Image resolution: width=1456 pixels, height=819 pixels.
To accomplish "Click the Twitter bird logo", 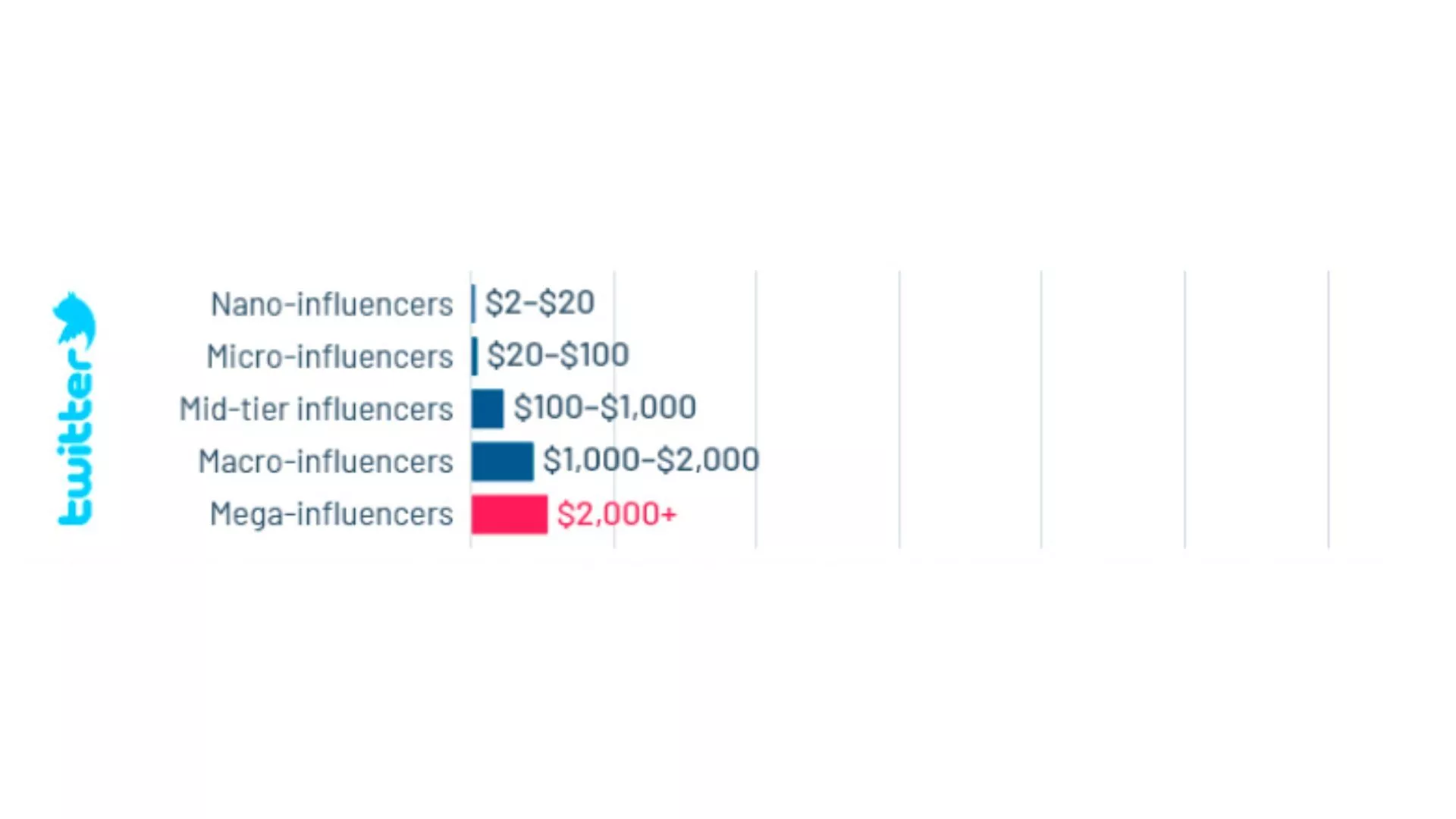I will click(x=74, y=318).
